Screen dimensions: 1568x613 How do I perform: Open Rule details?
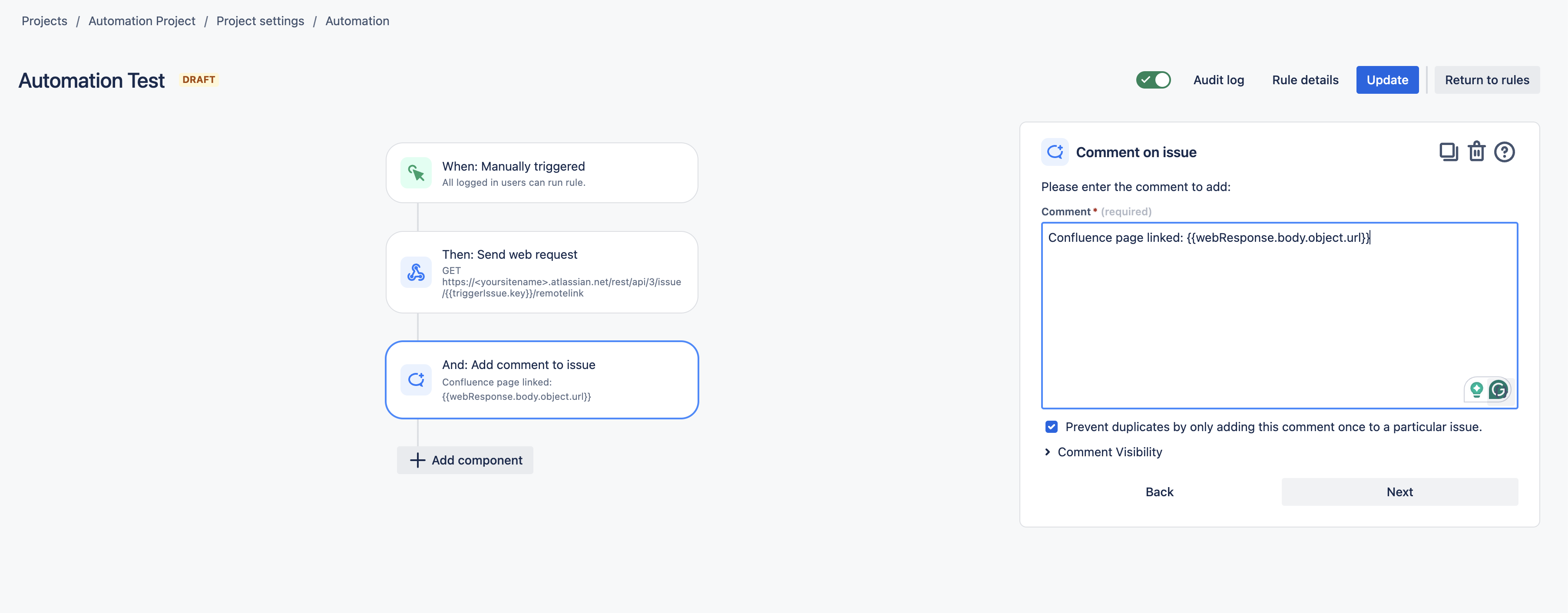click(x=1305, y=80)
